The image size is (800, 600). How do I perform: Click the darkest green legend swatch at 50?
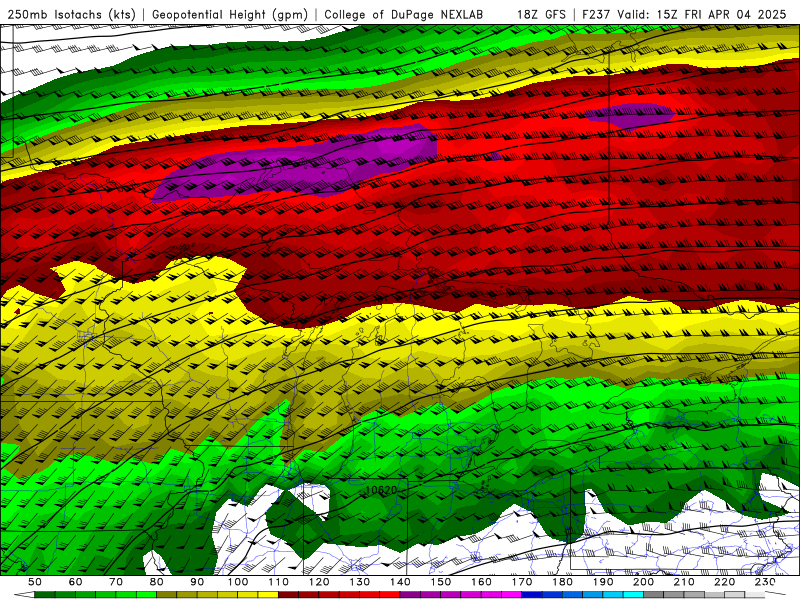point(45,595)
